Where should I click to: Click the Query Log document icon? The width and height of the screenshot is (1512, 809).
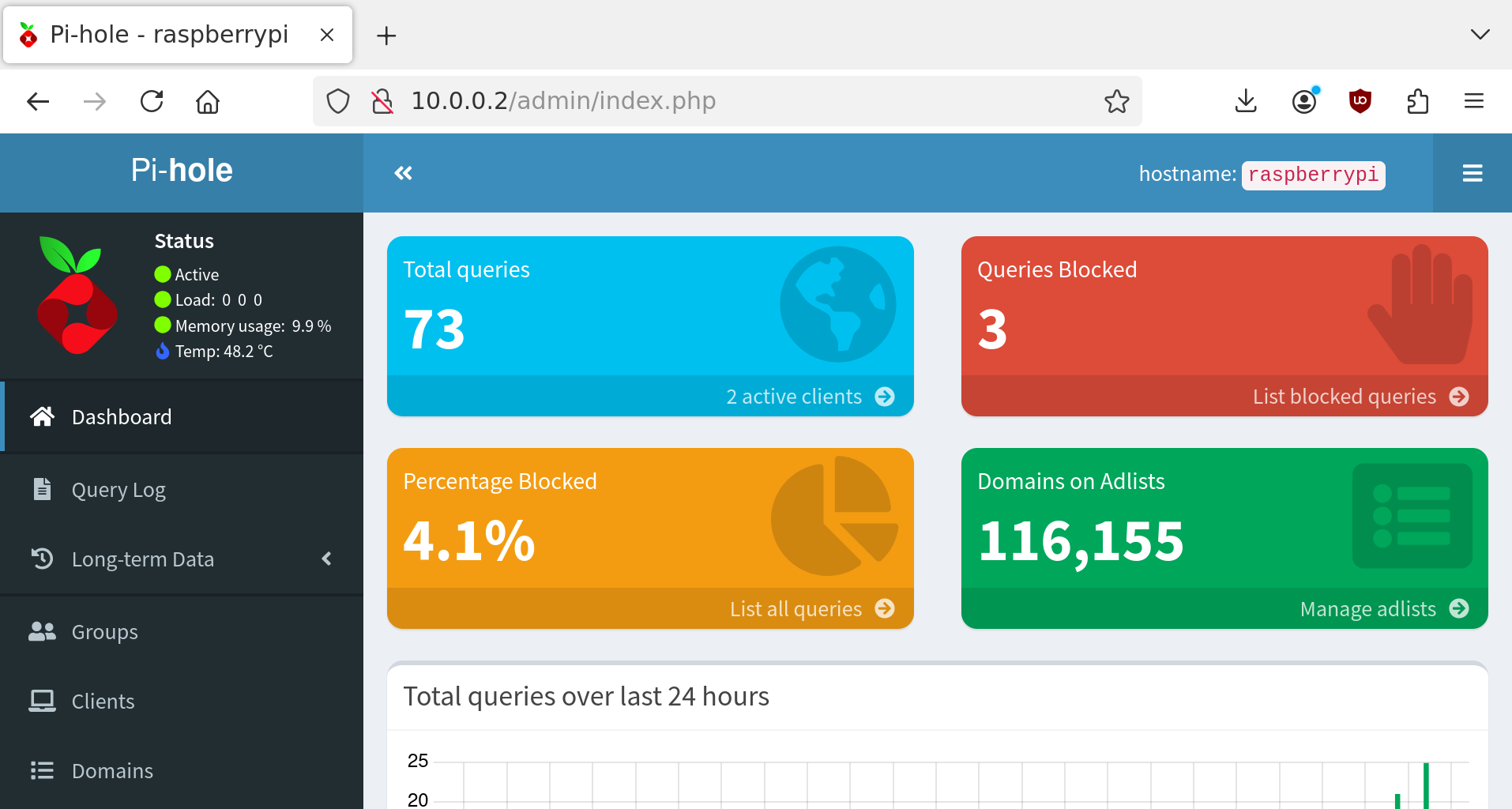coord(42,489)
